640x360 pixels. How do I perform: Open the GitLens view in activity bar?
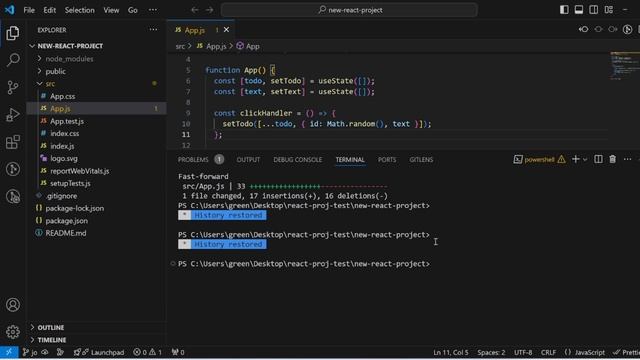[x=13, y=169]
